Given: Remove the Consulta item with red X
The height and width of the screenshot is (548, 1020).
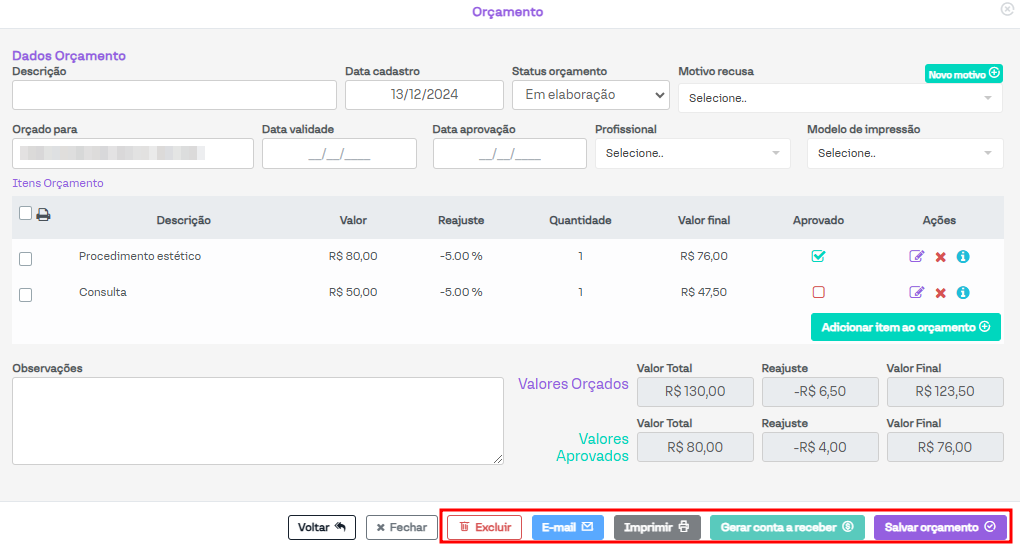Looking at the screenshot, I should tap(940, 293).
